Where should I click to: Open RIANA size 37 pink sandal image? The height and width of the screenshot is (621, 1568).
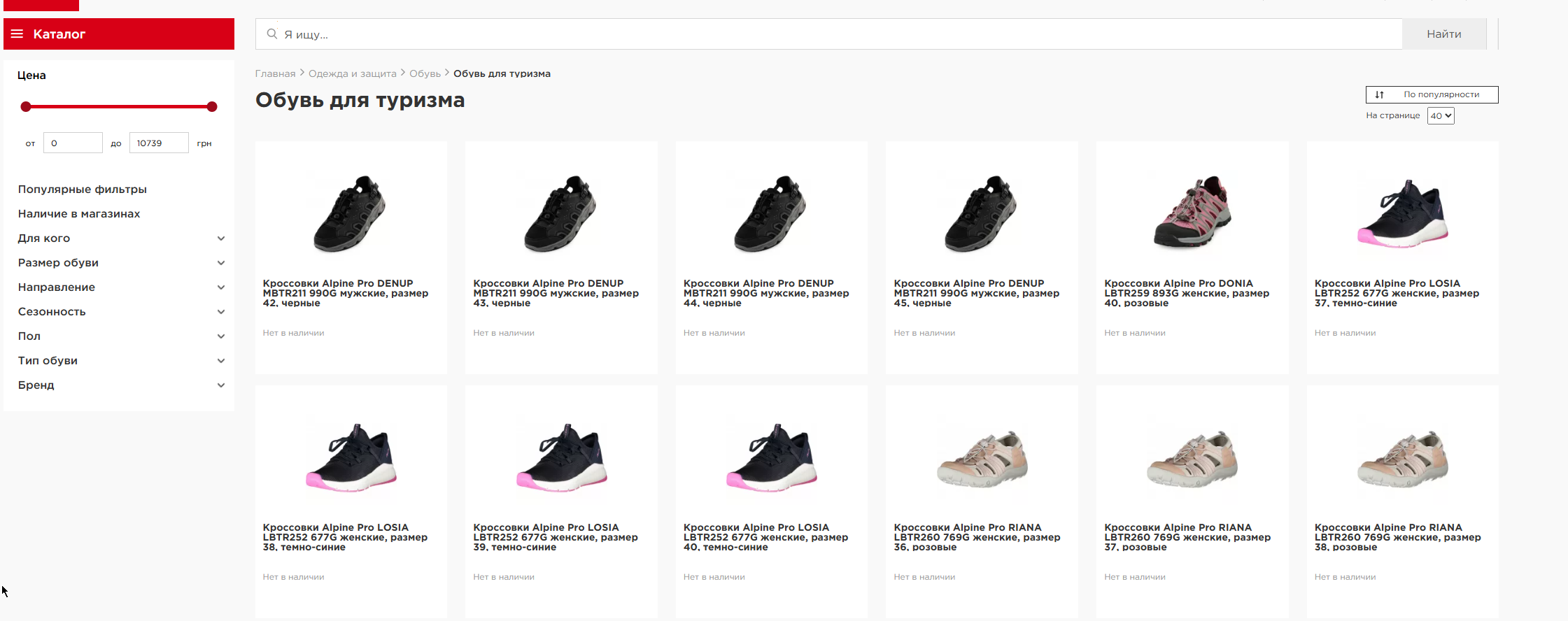pos(1192,459)
